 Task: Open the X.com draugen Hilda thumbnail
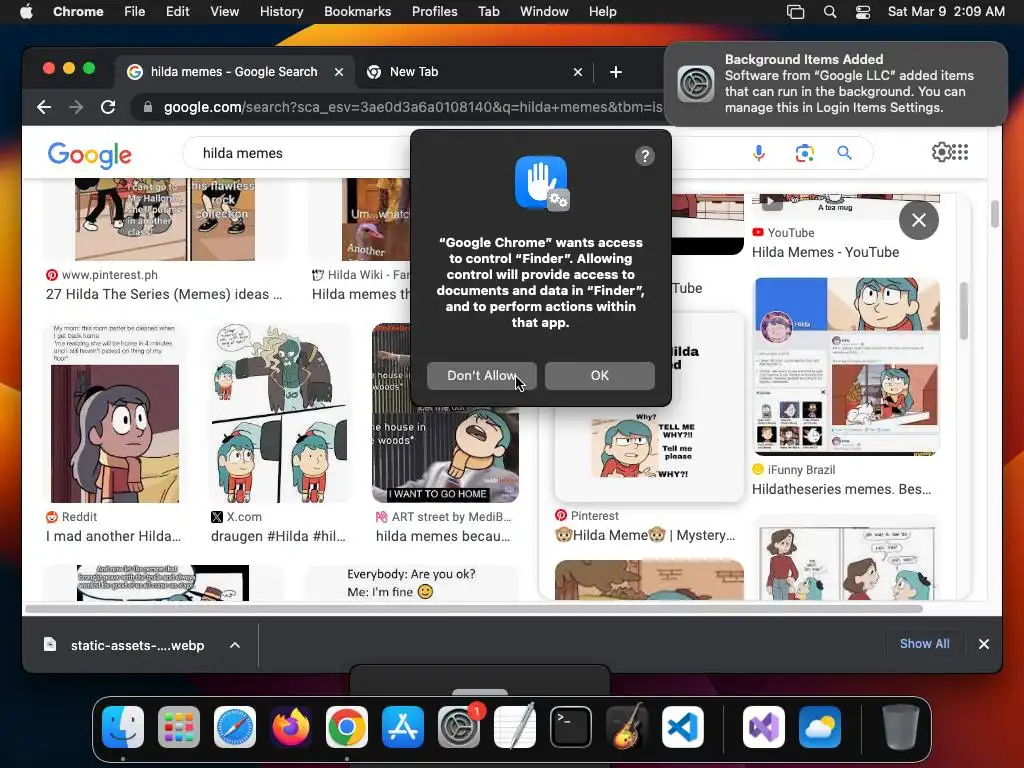point(281,413)
